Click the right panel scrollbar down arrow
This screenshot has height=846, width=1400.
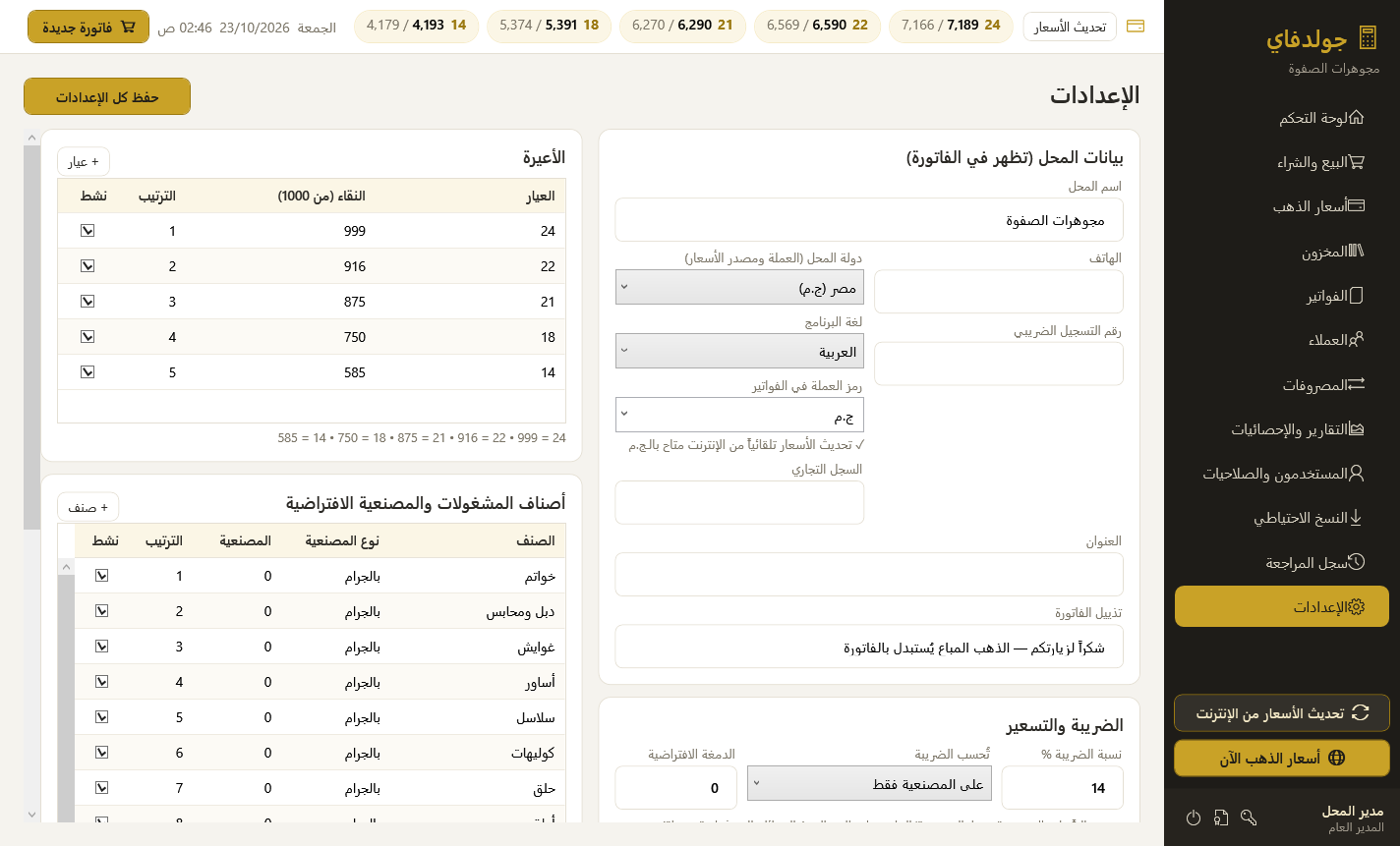(x=31, y=815)
